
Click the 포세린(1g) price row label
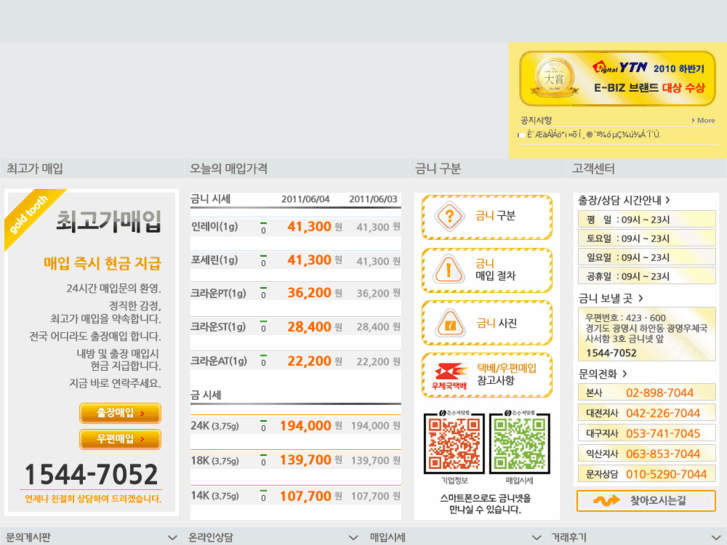click(215, 260)
